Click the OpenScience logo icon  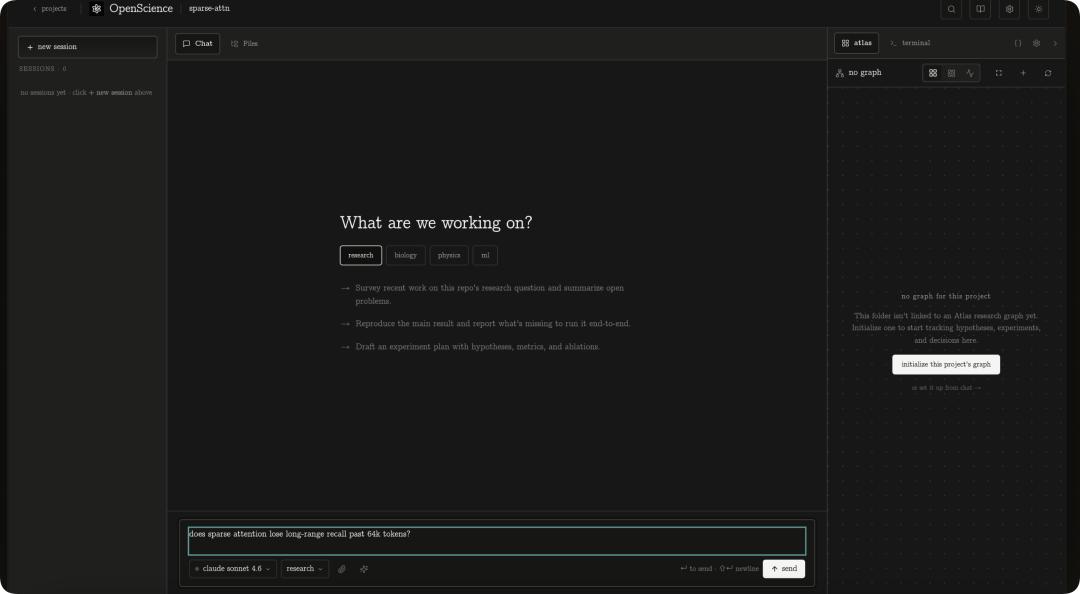[x=96, y=9]
